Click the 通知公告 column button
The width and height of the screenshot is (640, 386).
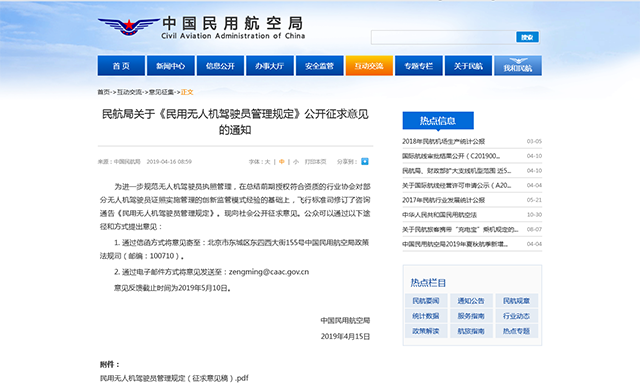click(471, 301)
